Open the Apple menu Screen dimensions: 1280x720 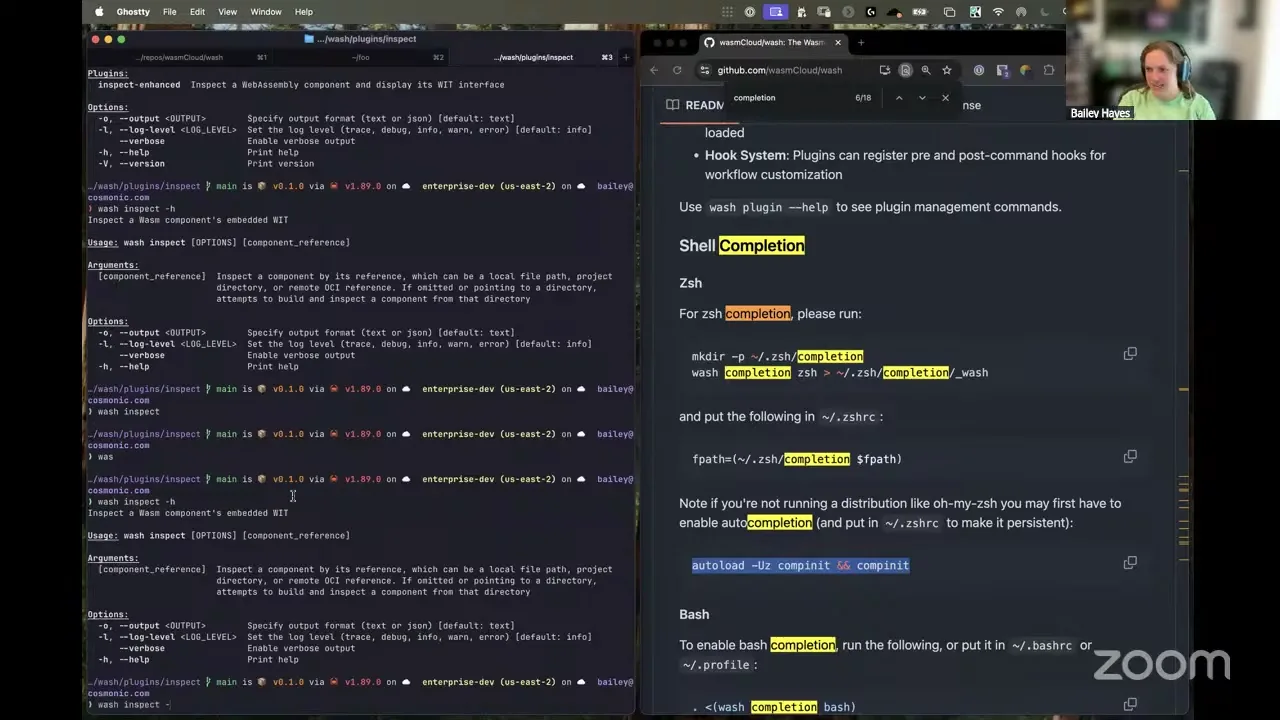[x=99, y=12]
